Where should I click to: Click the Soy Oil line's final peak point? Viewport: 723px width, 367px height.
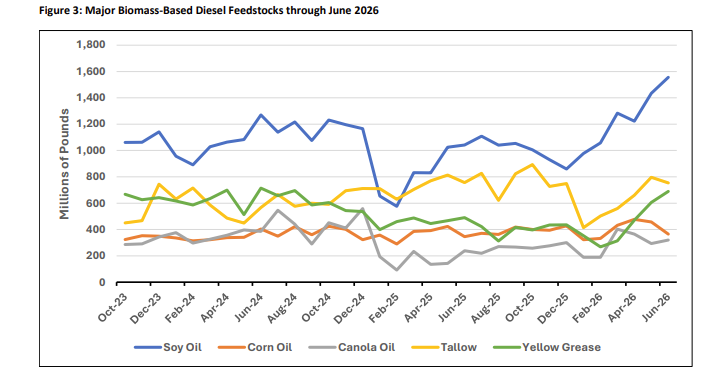coord(668,77)
